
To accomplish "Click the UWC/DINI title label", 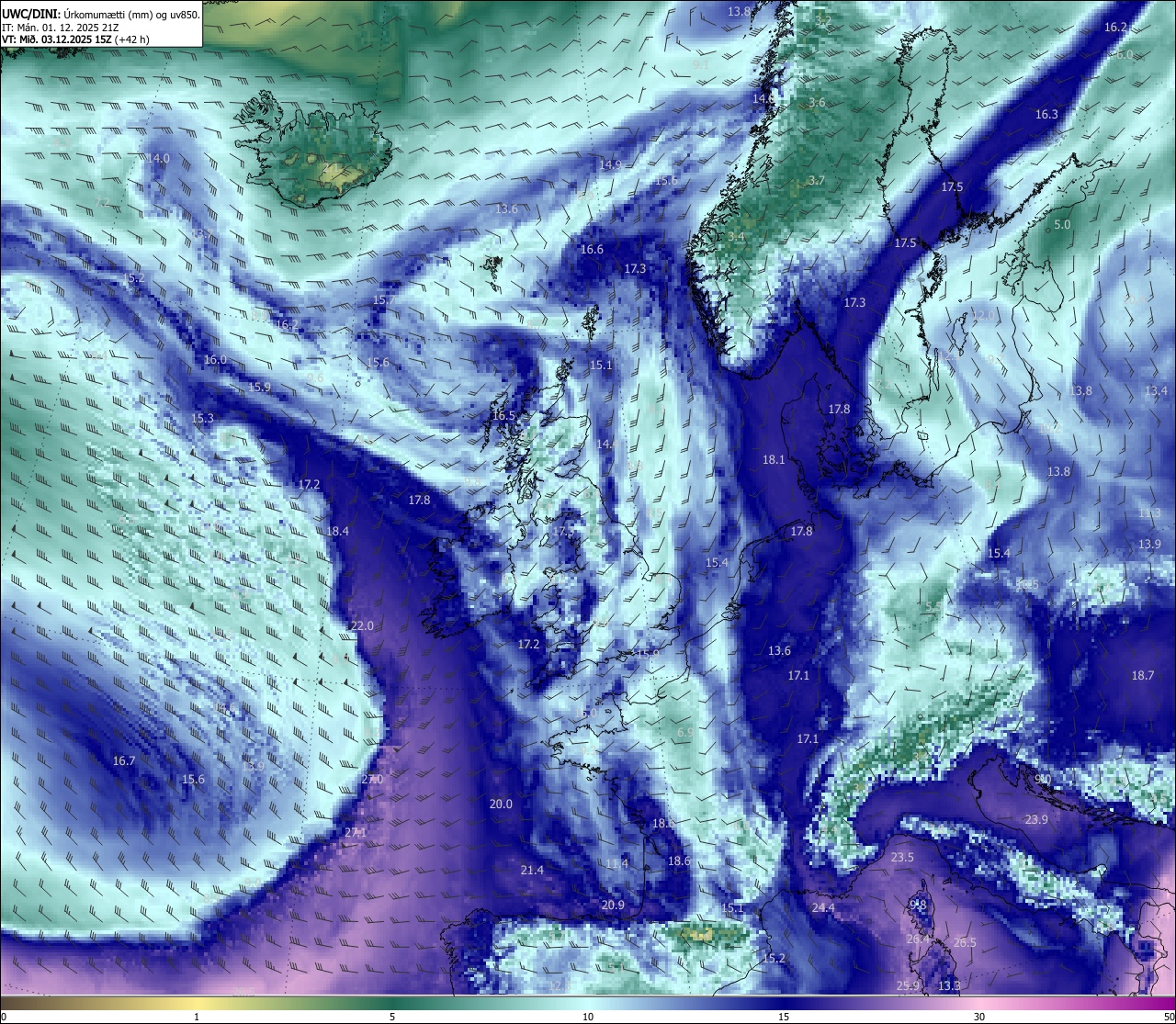I will pos(30,14).
